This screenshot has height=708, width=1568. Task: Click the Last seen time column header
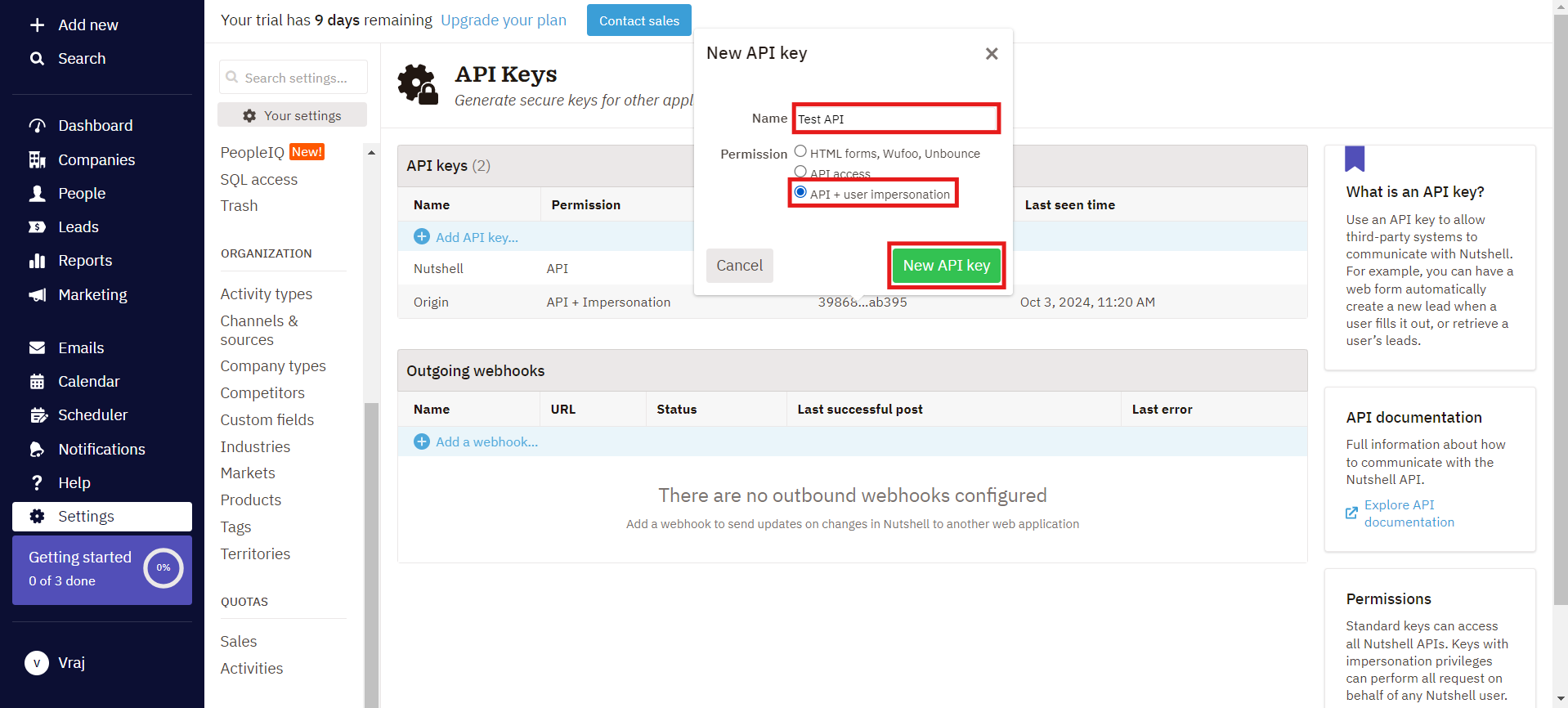click(x=1069, y=204)
